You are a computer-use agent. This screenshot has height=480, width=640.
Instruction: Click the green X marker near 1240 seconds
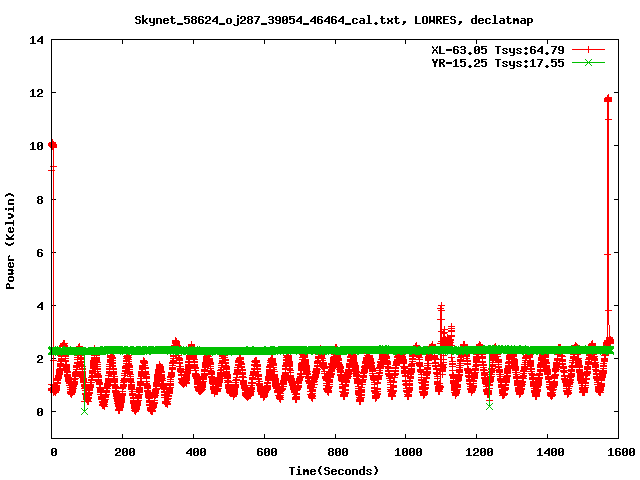tap(489, 406)
